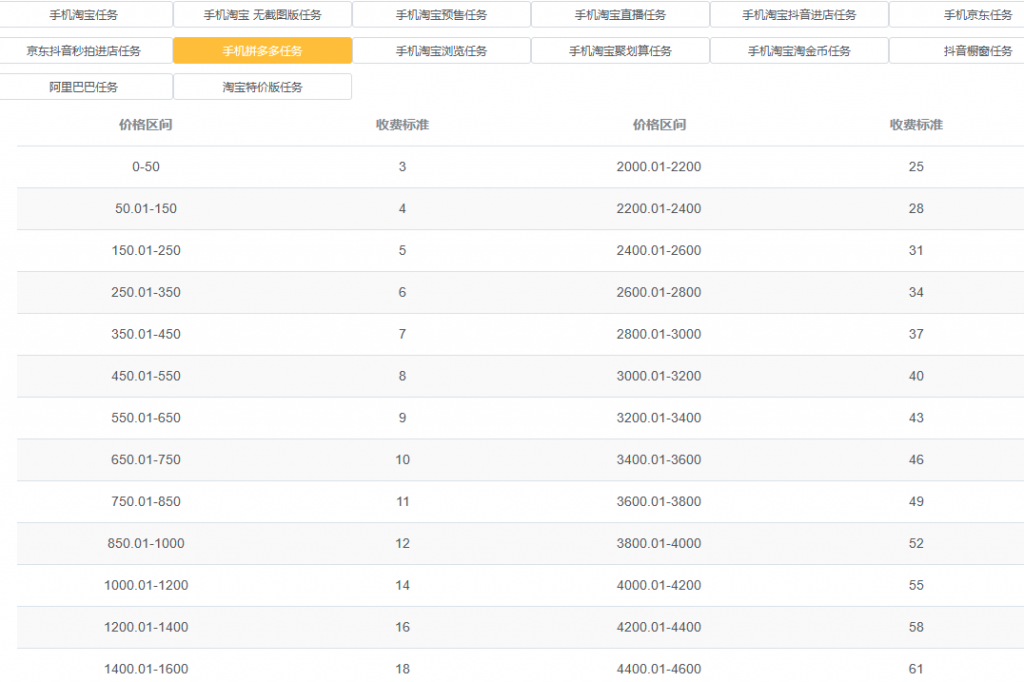
Task: Open the 手机淘宝任务 tab
Action: [x=84, y=14]
